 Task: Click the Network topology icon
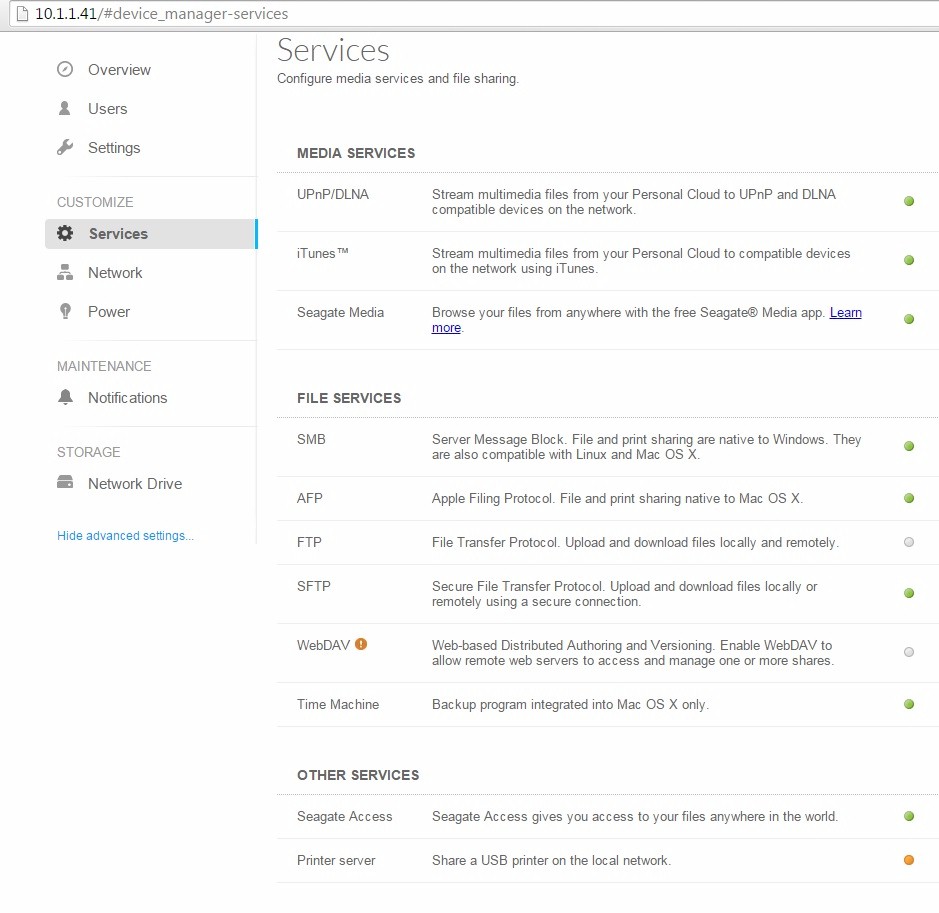(x=65, y=272)
